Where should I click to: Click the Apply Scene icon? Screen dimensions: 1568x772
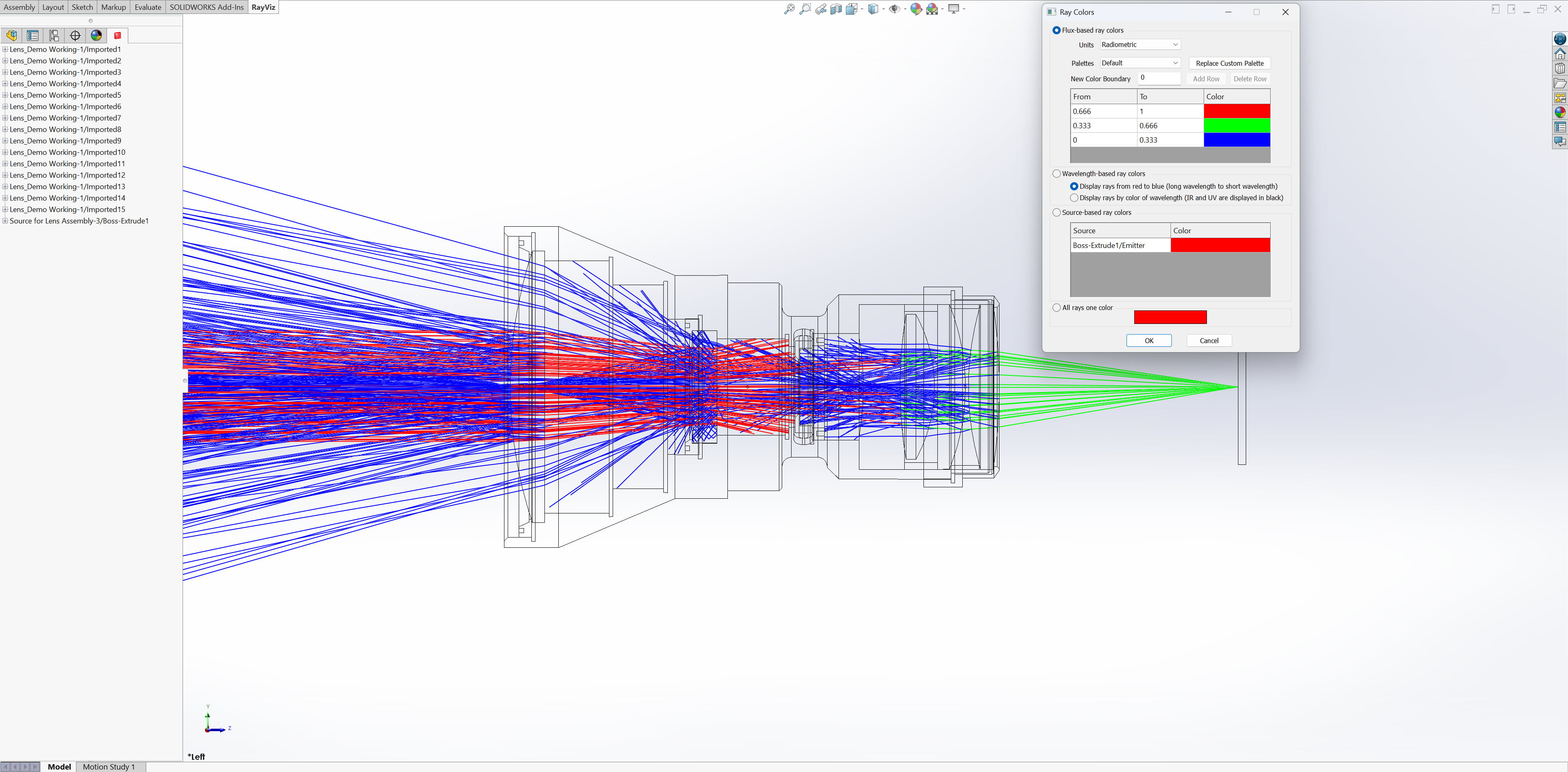click(932, 9)
